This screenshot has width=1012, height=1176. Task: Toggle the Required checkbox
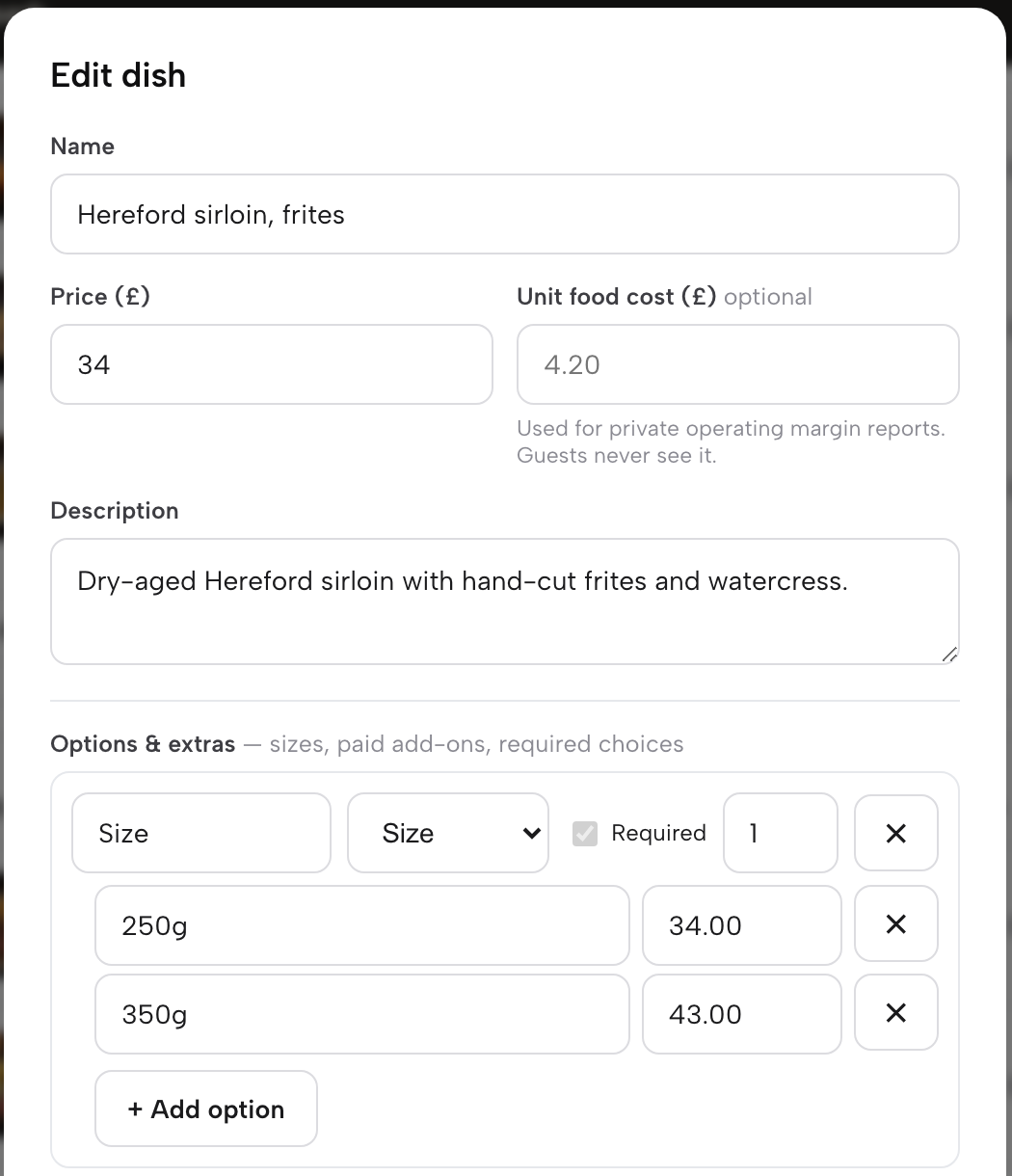pos(585,833)
